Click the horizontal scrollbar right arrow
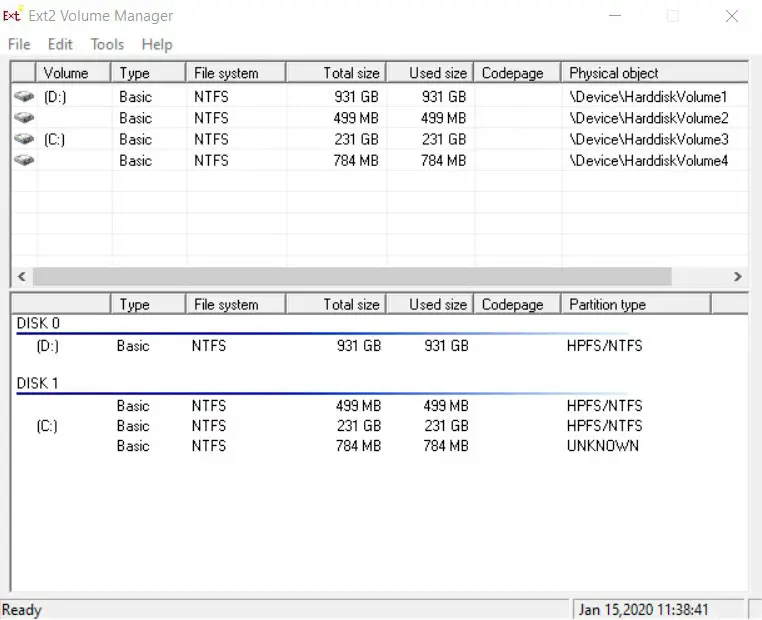The image size is (762, 620). tap(738, 276)
